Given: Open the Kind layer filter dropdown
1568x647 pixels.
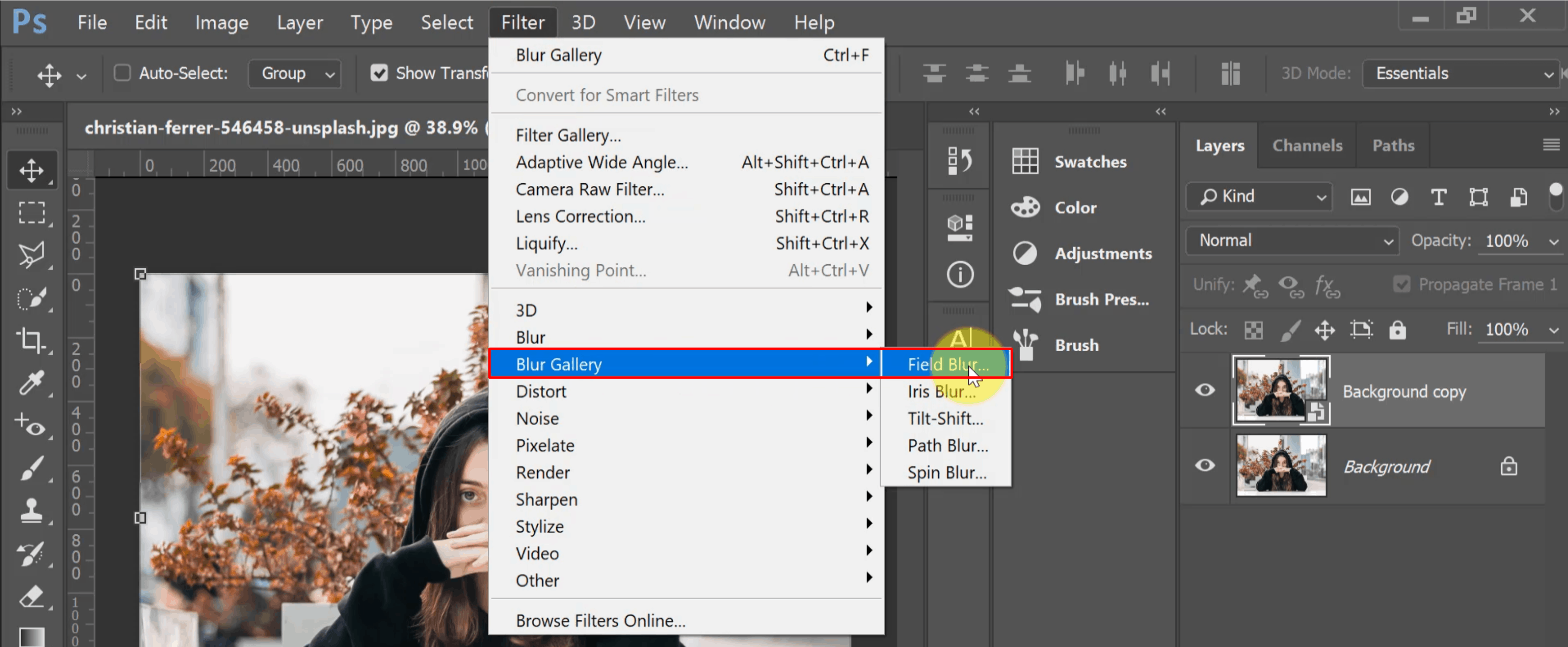Looking at the screenshot, I should [1260, 196].
